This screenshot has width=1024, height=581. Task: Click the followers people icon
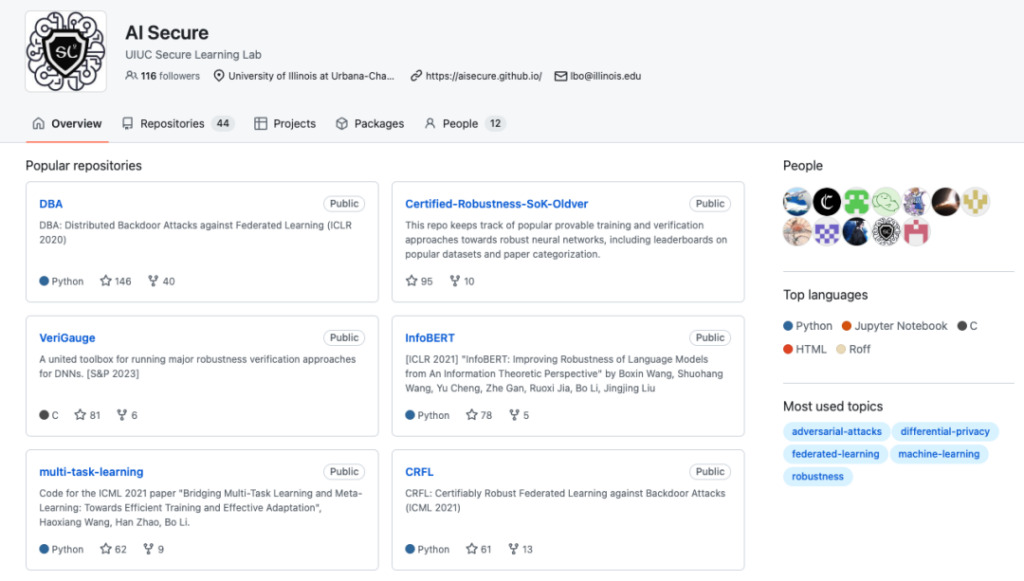coord(131,76)
